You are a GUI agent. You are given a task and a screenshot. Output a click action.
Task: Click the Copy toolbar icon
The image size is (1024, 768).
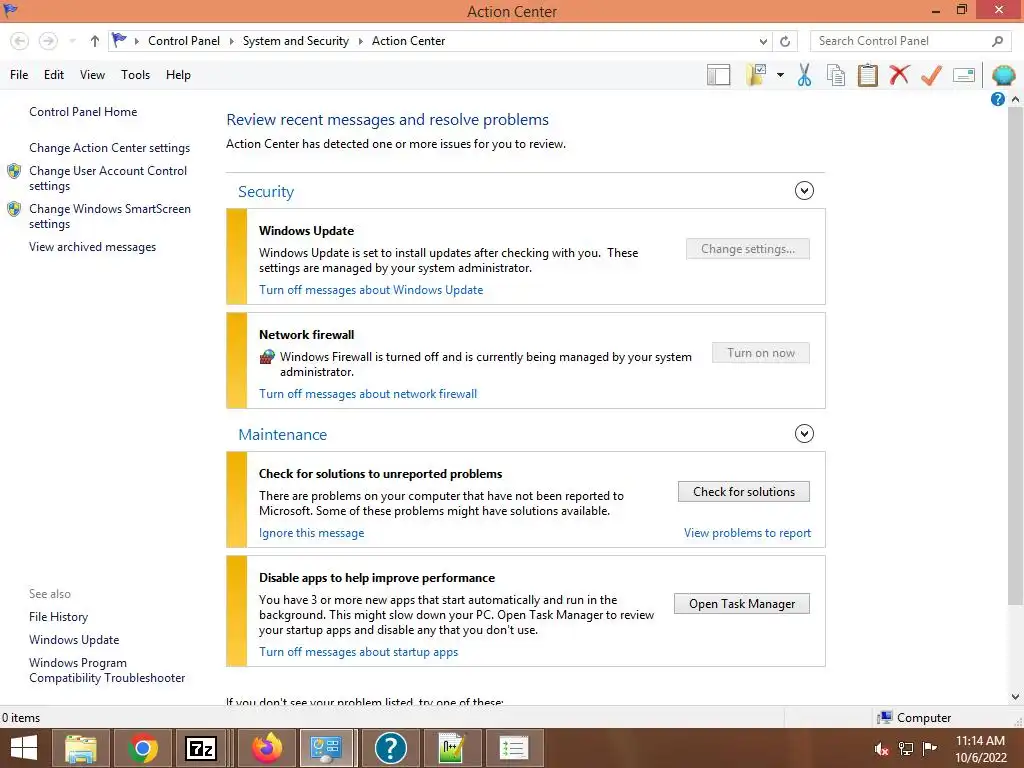[x=836, y=75]
